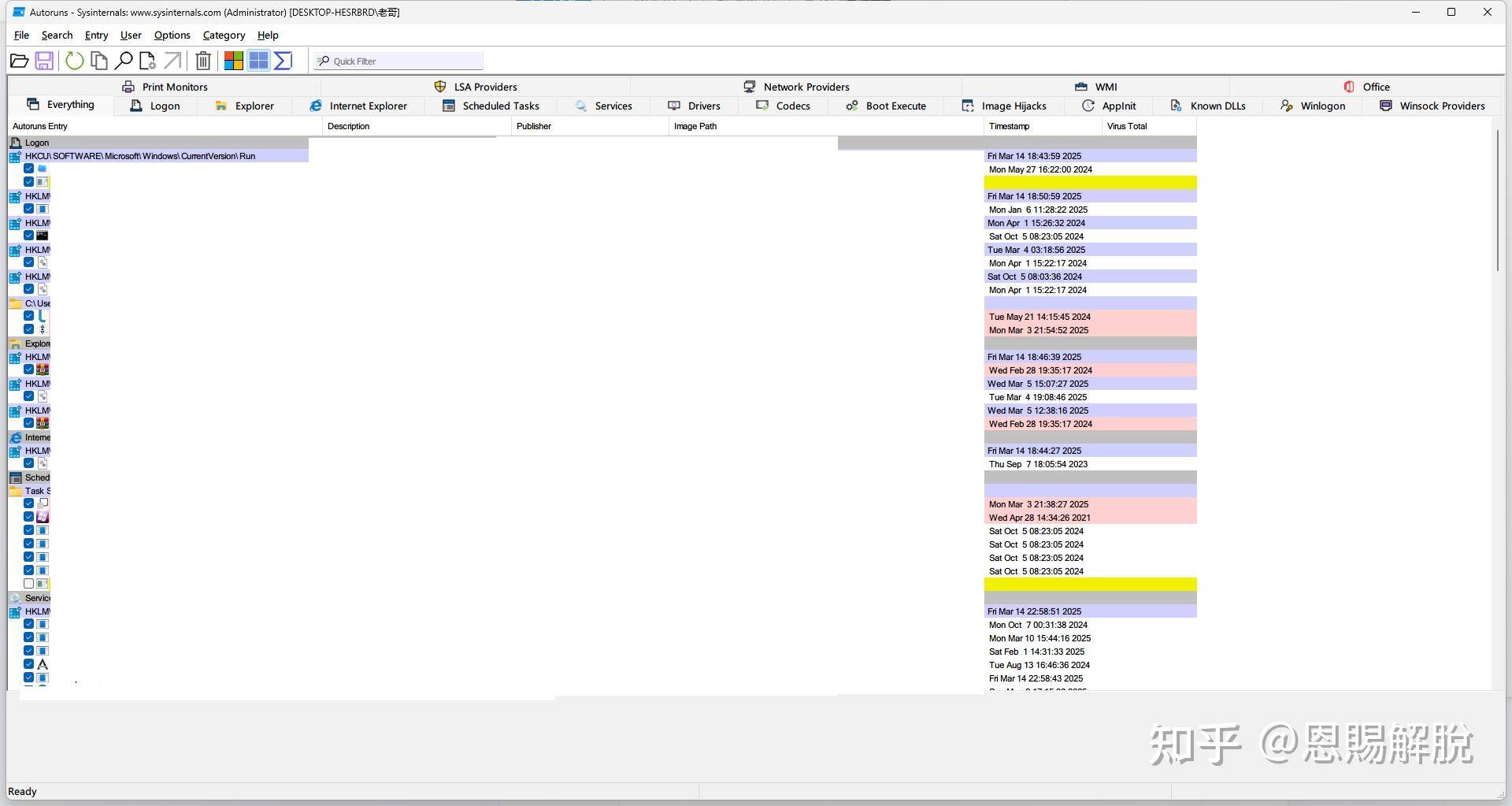Viewport: 1512px width, 806px height.
Task: Switch to the Scheduled Tasks tab
Action: (491, 106)
